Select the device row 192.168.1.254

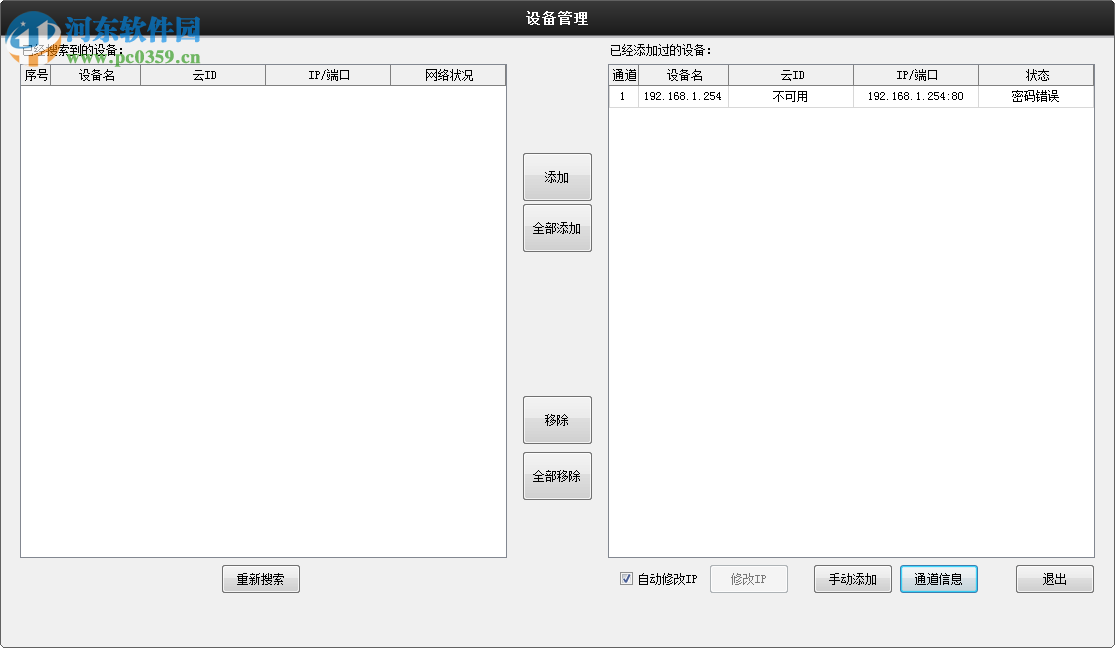point(686,96)
